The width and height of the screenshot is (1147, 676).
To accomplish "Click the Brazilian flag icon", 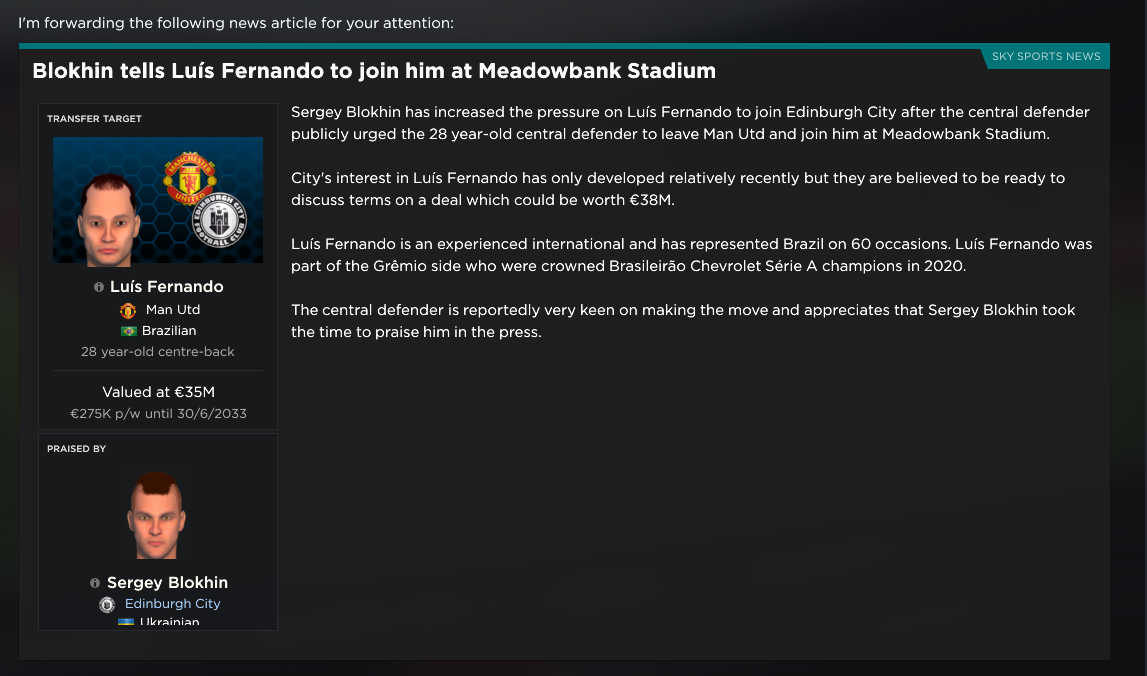I will point(129,331).
